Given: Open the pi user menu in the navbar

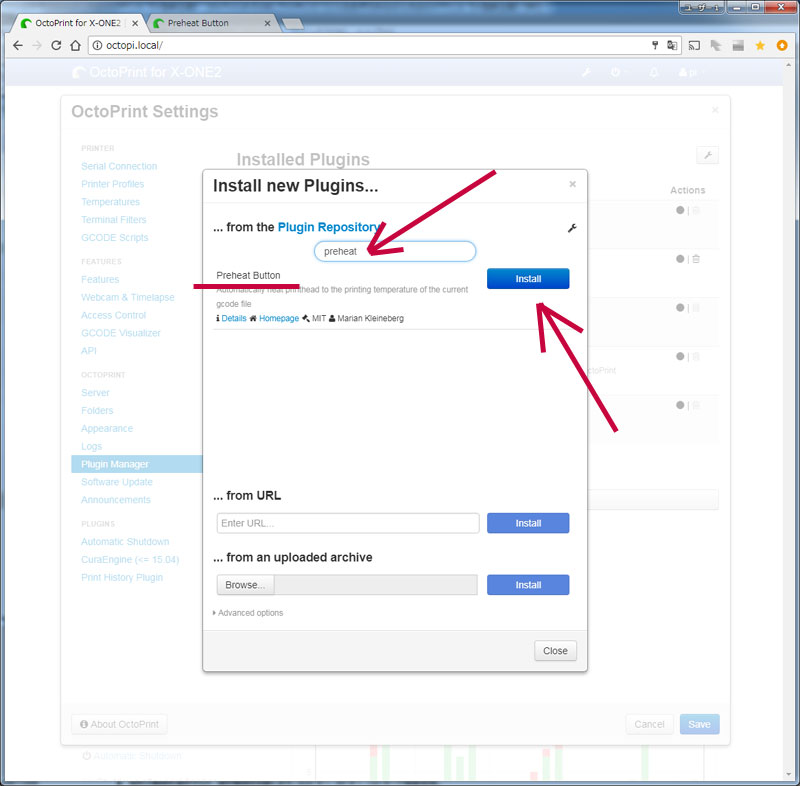Looking at the screenshot, I should pyautogui.click(x=690, y=72).
